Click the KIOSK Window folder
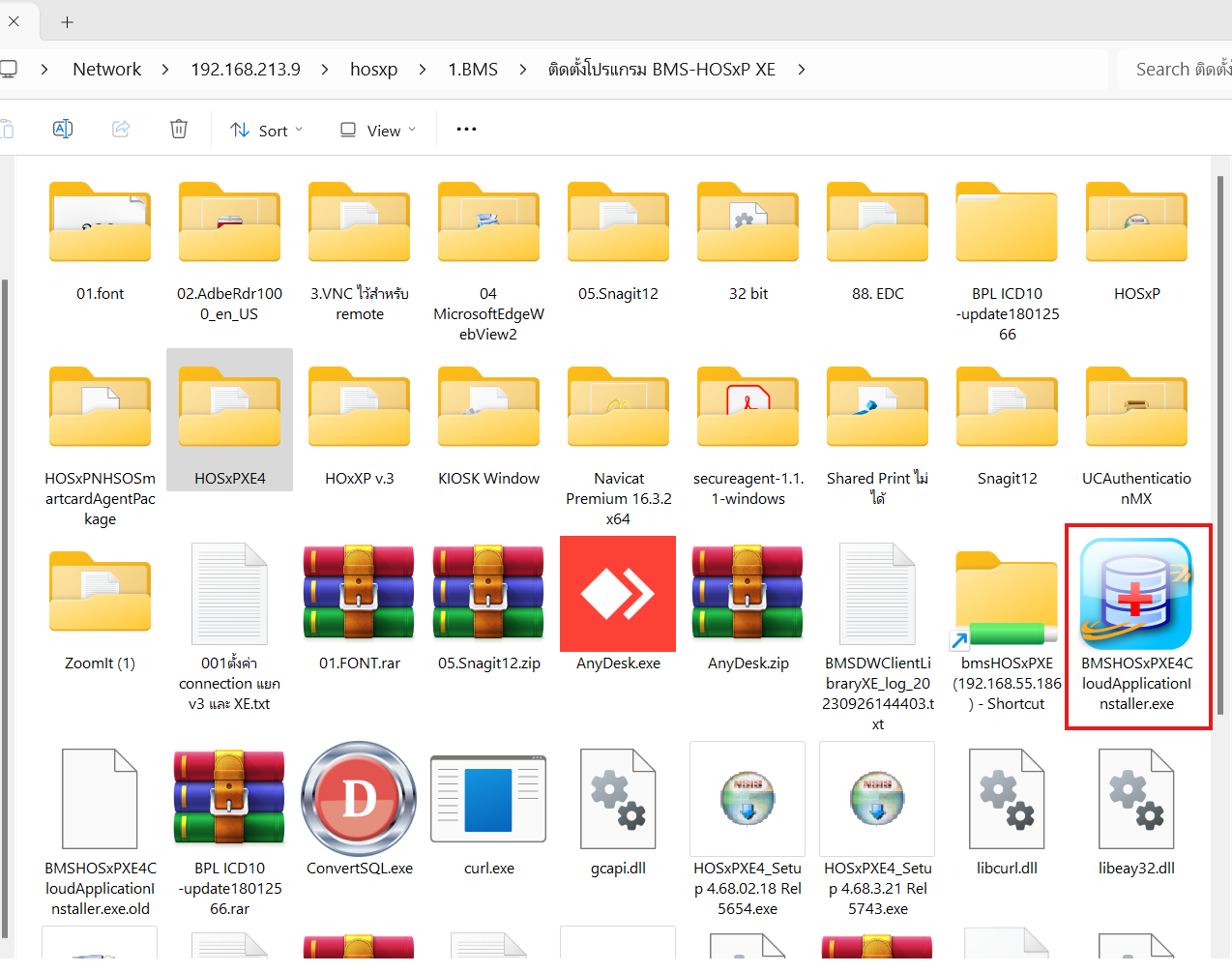This screenshot has height=973, width=1232. pyautogui.click(x=489, y=427)
